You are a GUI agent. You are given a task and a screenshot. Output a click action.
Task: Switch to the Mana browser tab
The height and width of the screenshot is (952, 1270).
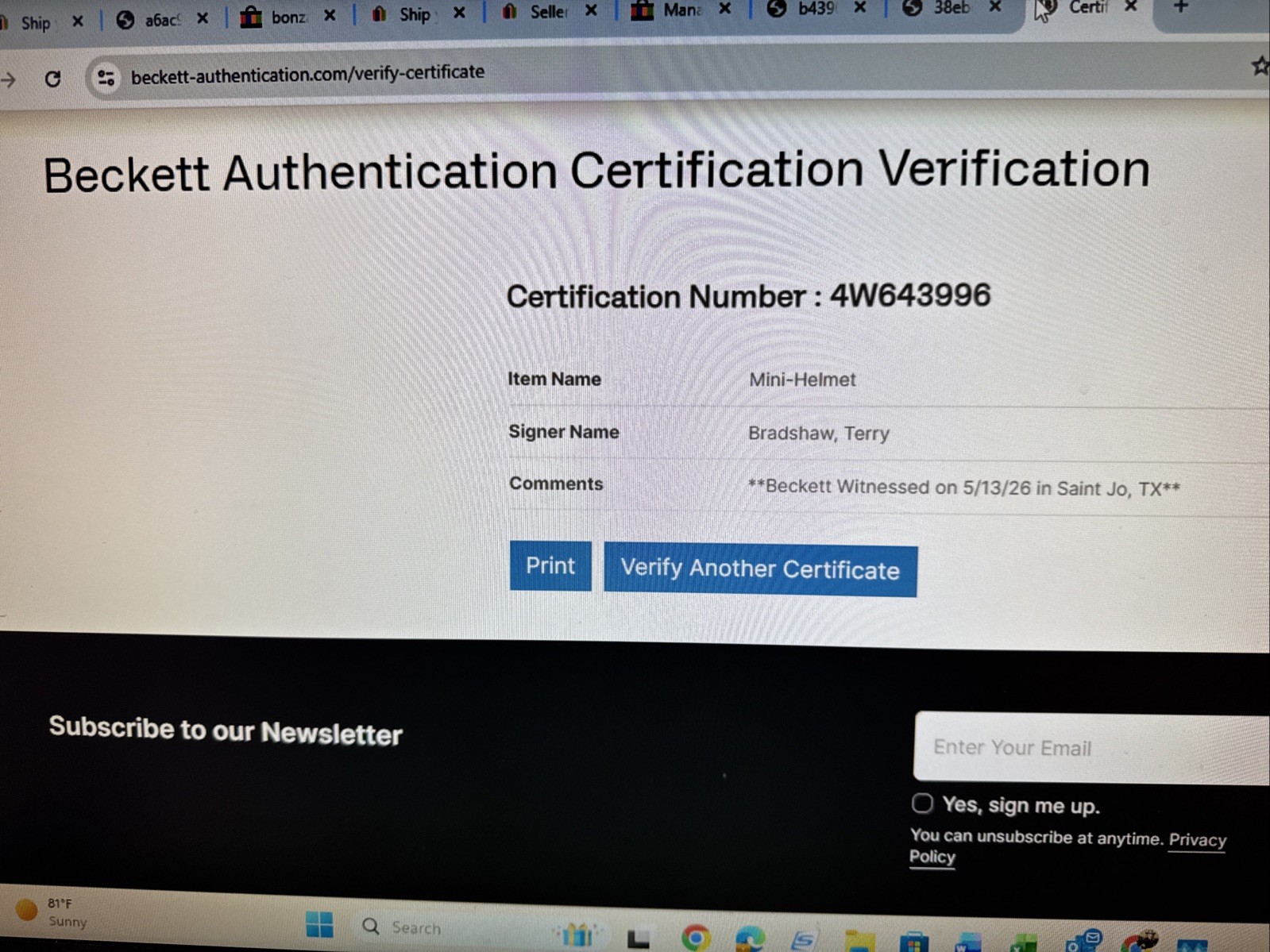click(x=681, y=10)
